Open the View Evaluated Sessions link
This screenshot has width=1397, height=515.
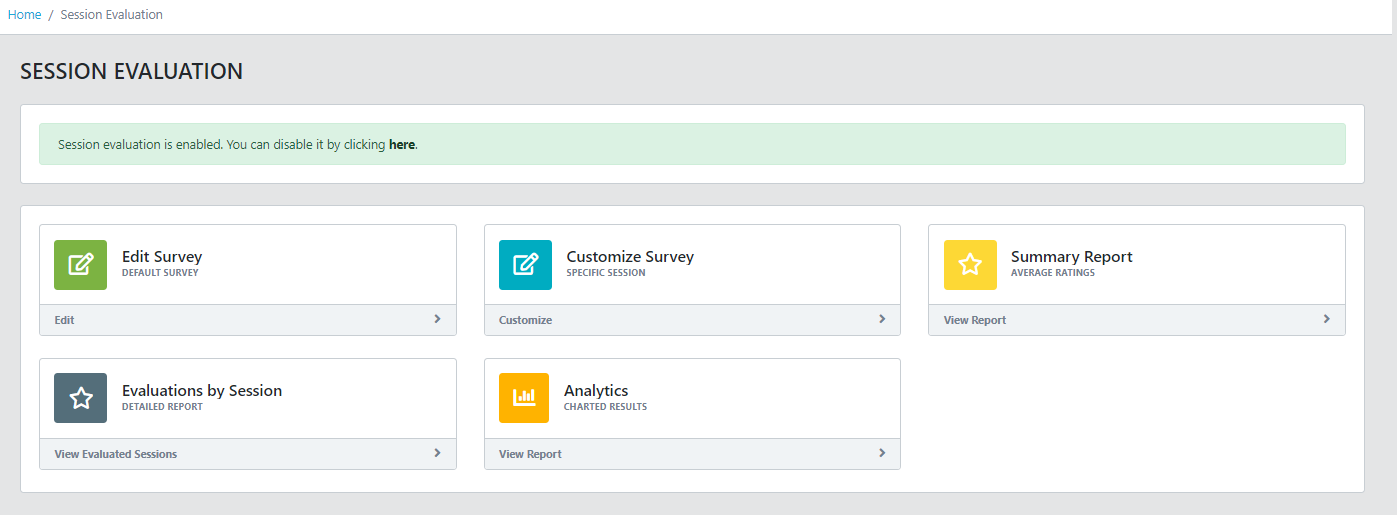point(116,454)
